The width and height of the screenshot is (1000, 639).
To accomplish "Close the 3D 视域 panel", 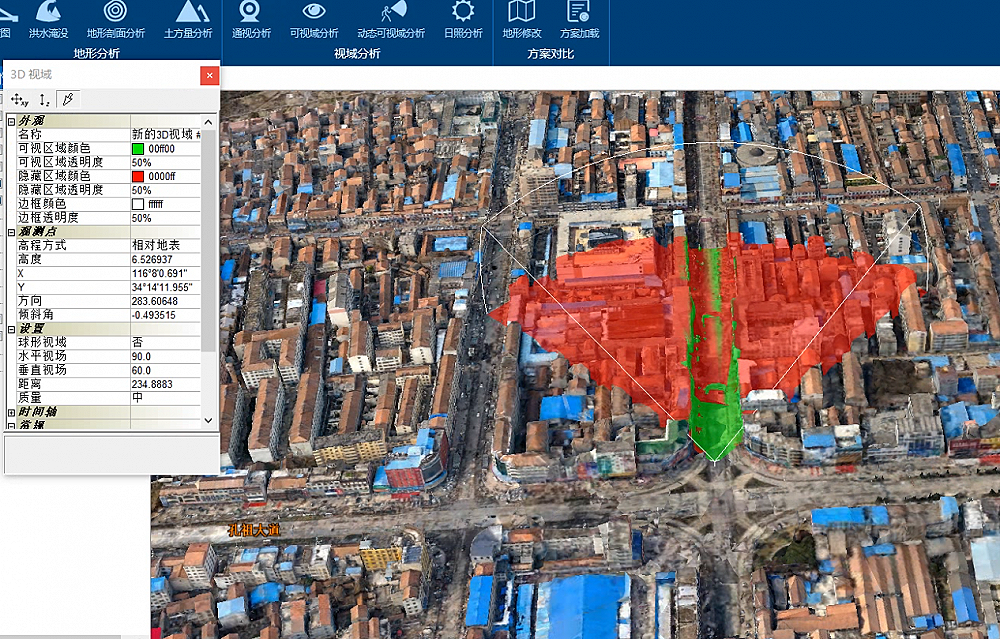I will 208,76.
